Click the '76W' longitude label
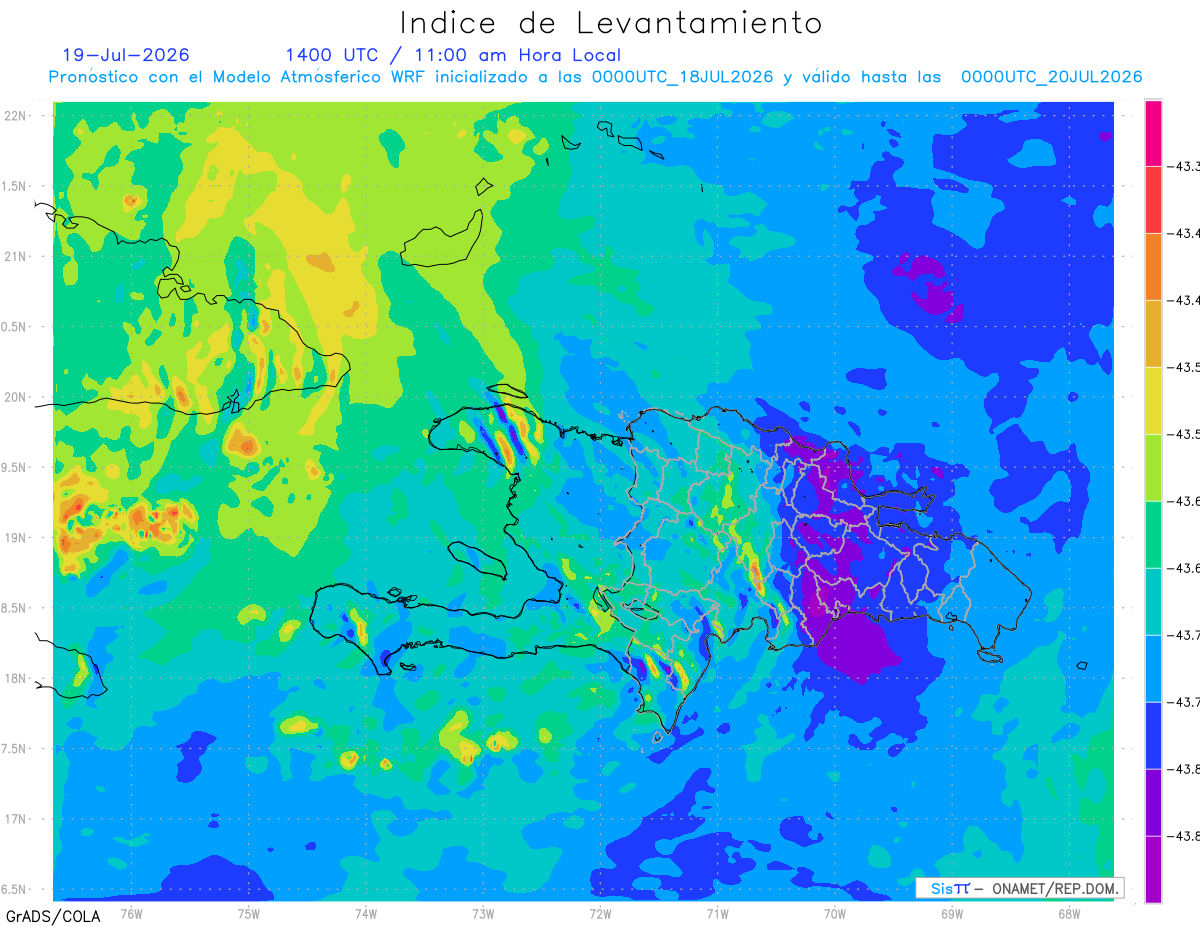1200x927 pixels. tap(131, 913)
